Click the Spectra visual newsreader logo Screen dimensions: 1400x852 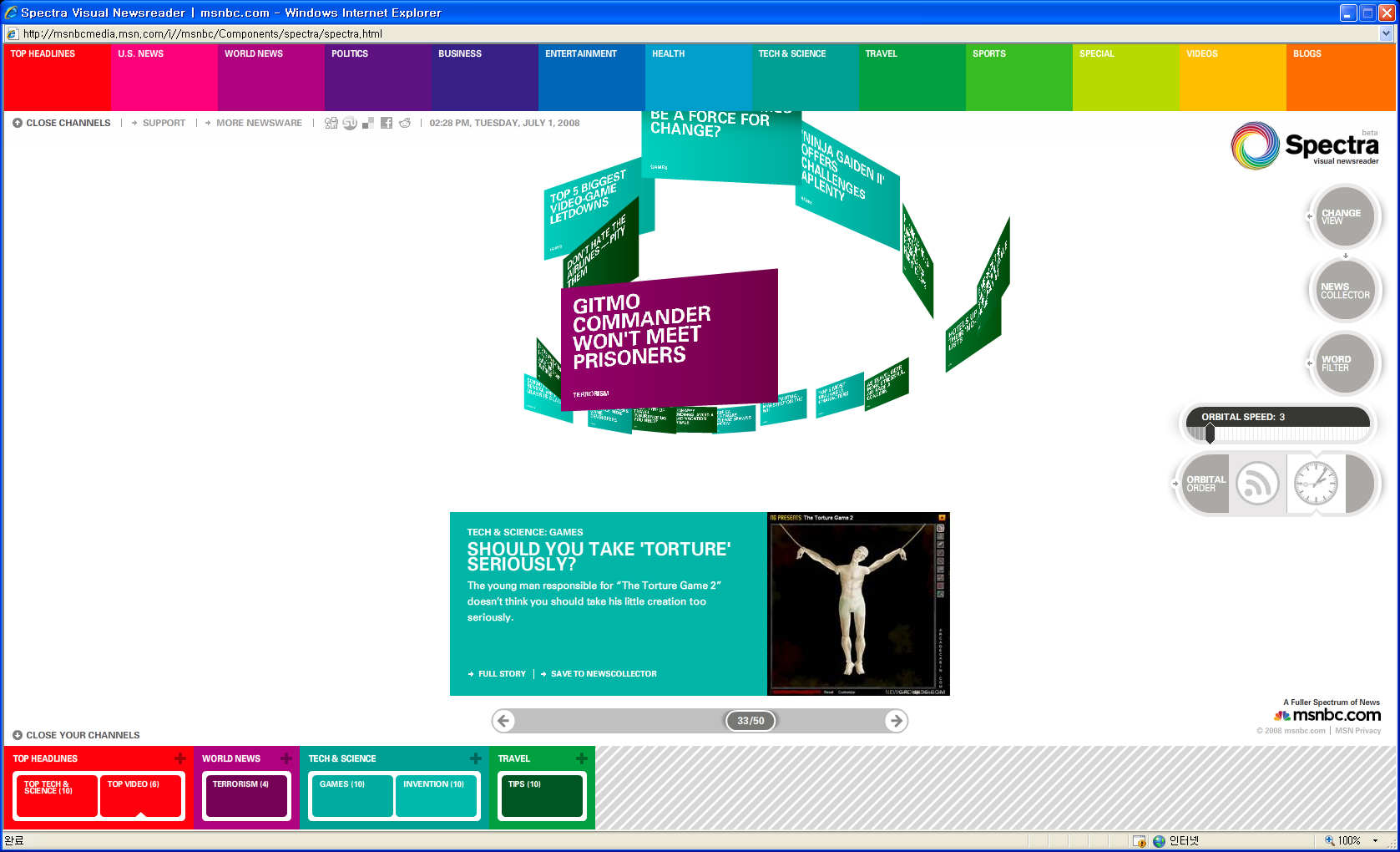coord(1305,145)
